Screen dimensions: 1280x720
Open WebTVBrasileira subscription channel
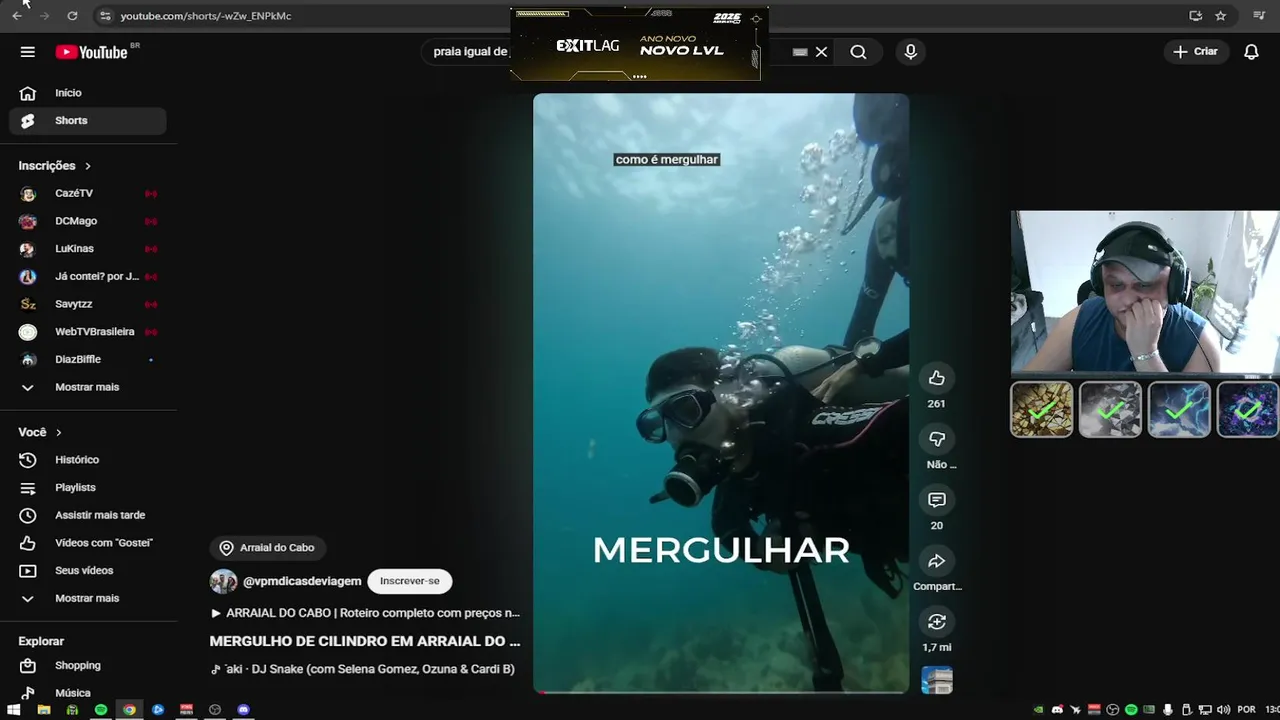[x=88, y=332]
